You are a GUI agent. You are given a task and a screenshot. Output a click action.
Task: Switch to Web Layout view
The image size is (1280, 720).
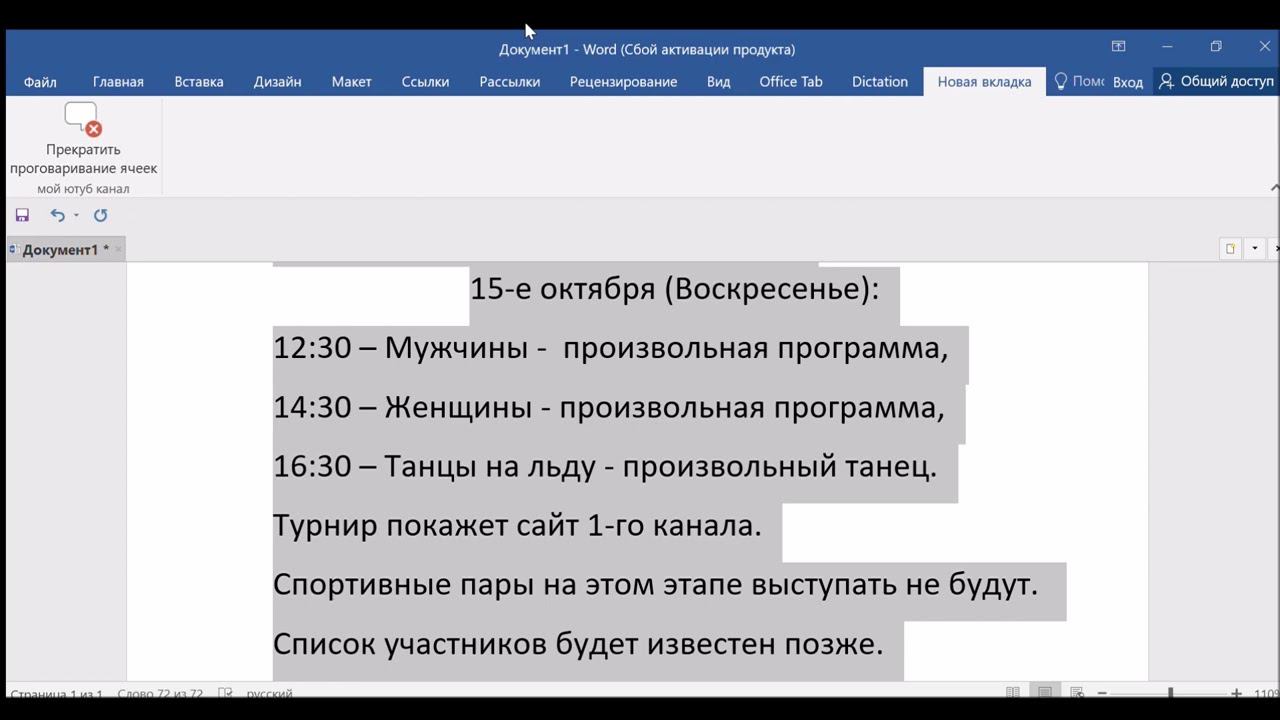[x=1077, y=693]
